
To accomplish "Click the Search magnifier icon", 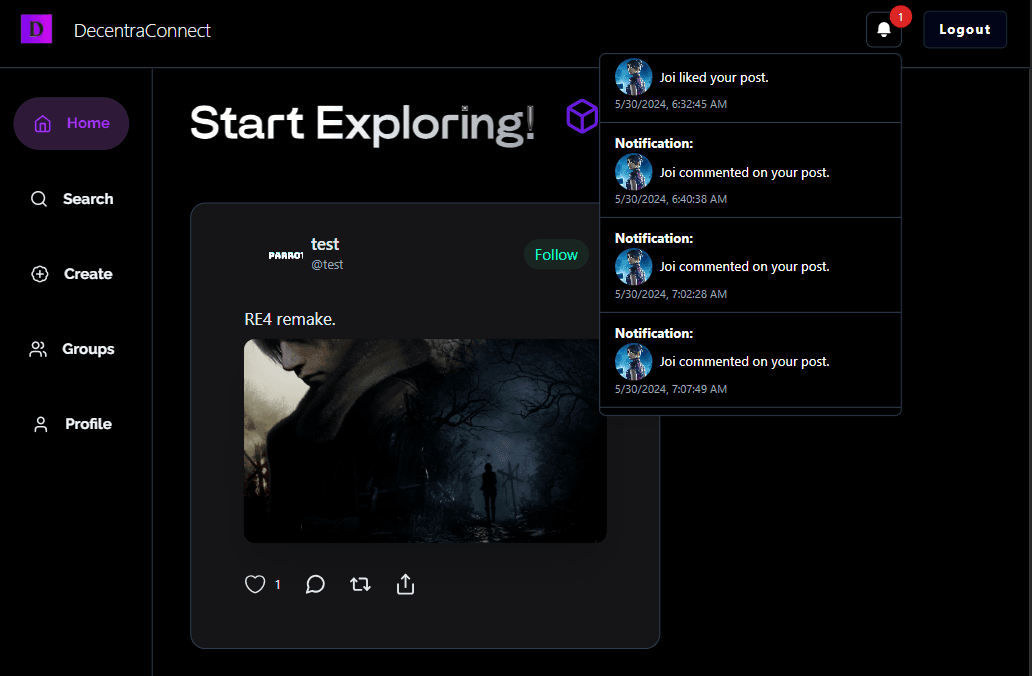I will (39, 199).
